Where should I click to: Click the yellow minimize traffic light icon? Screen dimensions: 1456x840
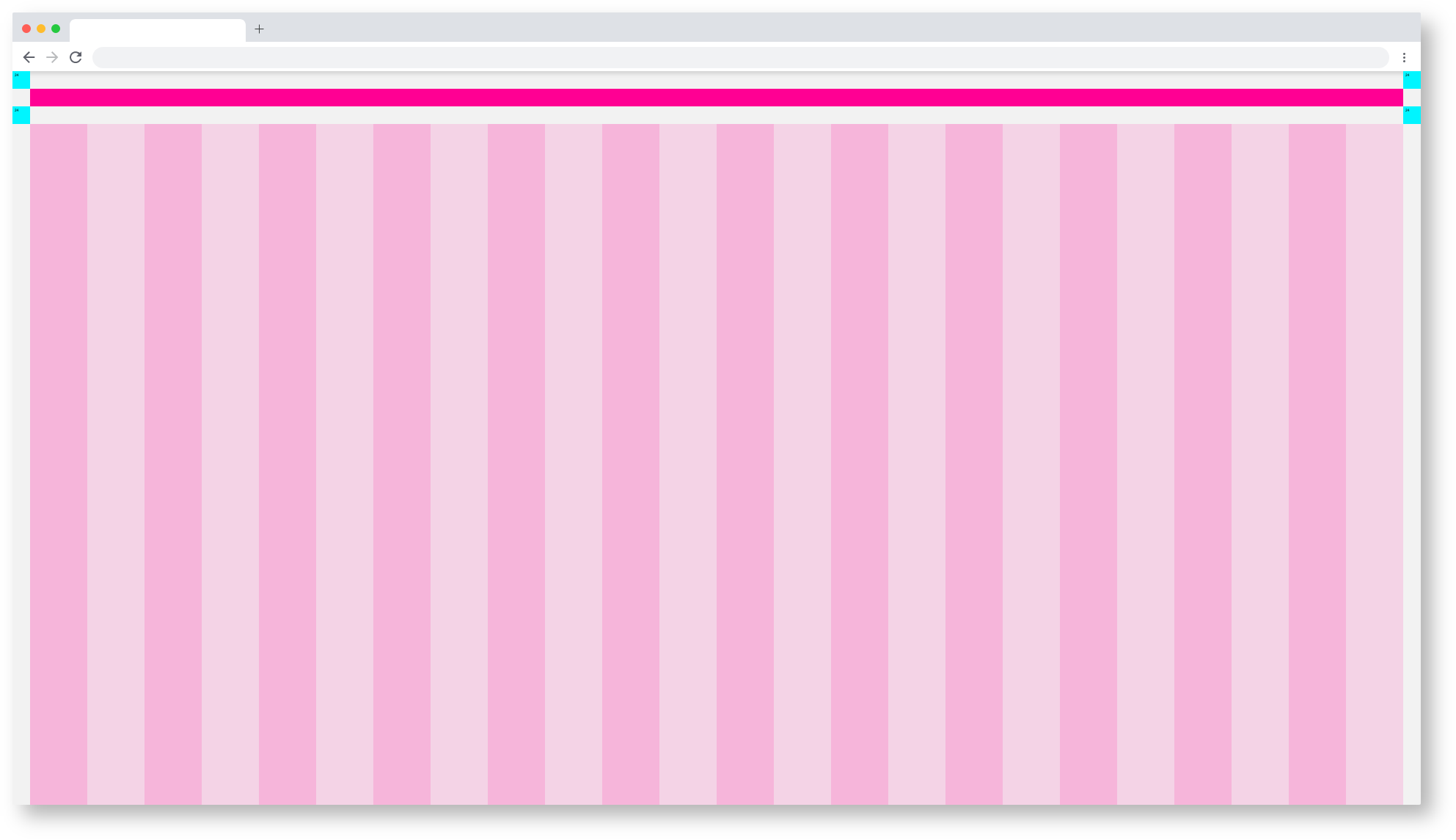(40, 29)
